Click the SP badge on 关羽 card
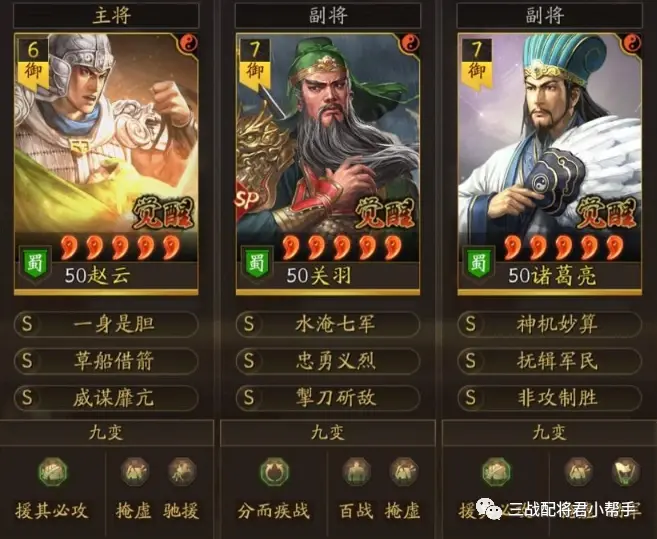 (246, 200)
